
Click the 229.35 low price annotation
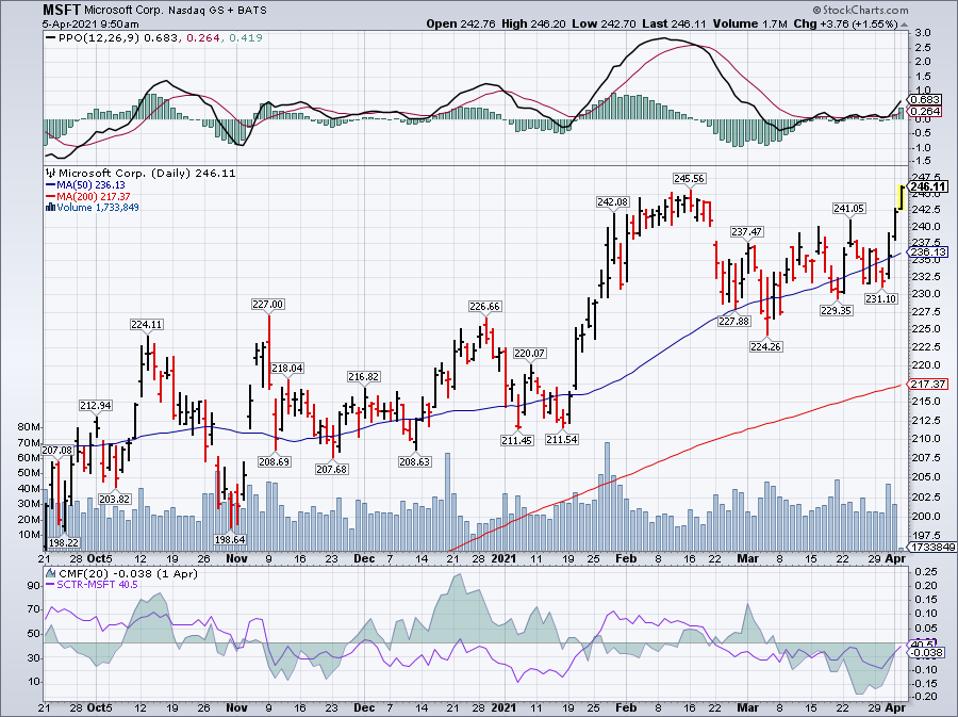click(x=836, y=310)
